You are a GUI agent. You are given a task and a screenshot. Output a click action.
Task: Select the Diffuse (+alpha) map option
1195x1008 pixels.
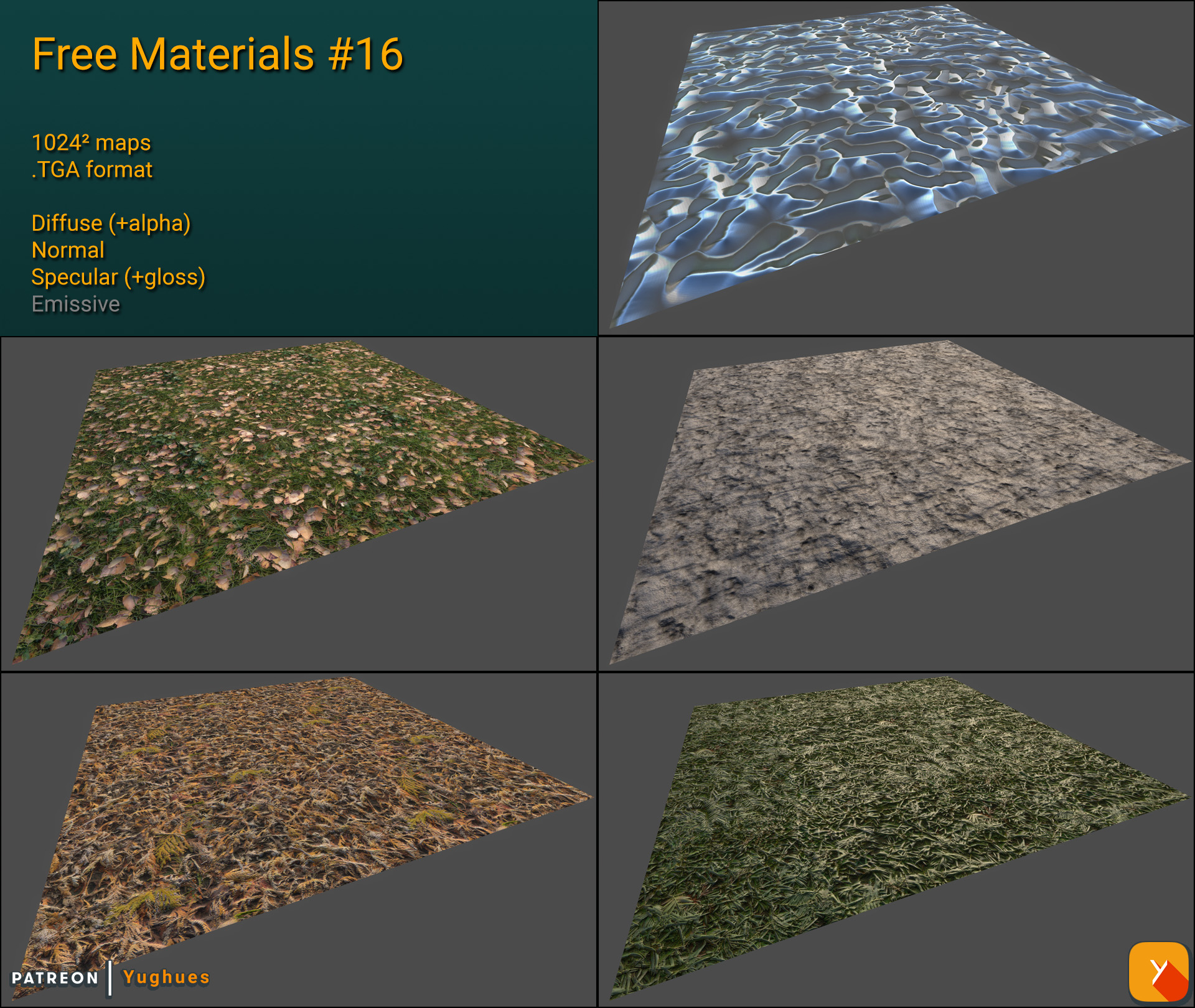pos(111,223)
